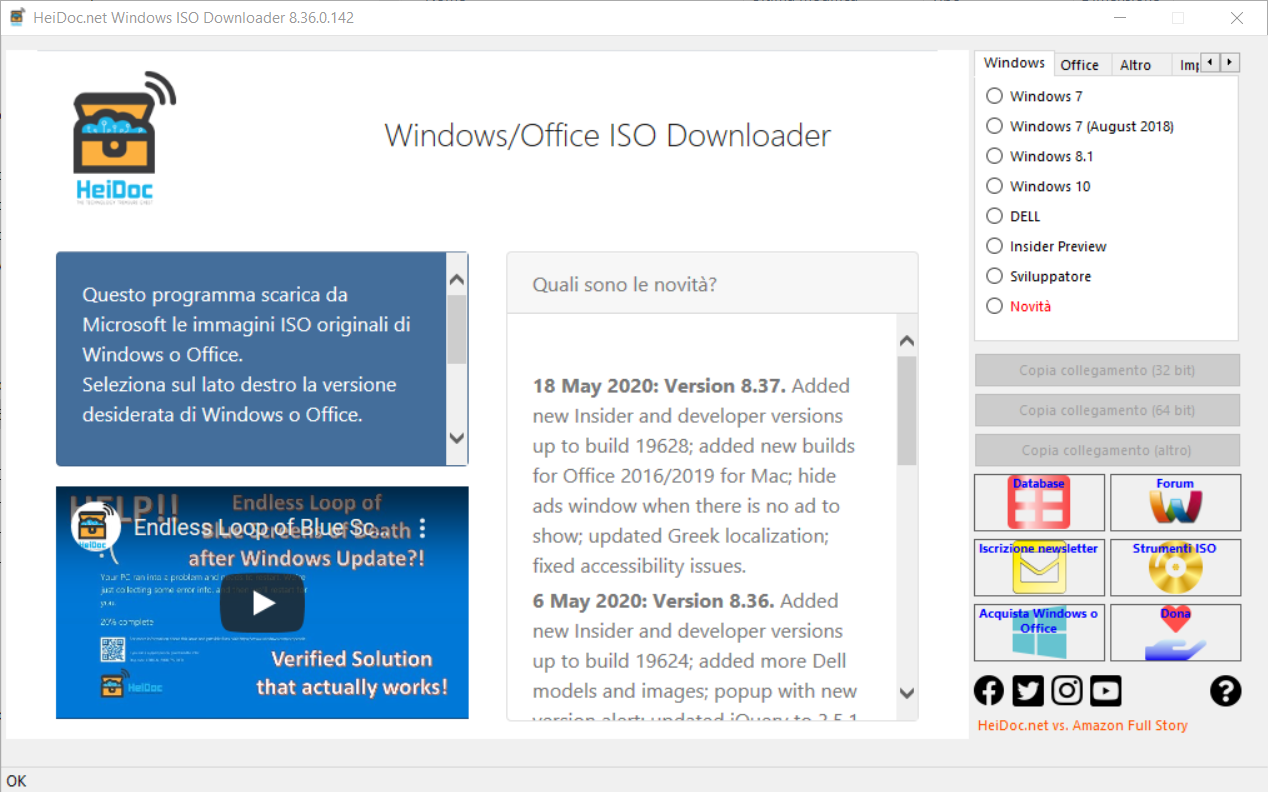Click Copia collegamento (64 bit) button

tap(1107, 410)
